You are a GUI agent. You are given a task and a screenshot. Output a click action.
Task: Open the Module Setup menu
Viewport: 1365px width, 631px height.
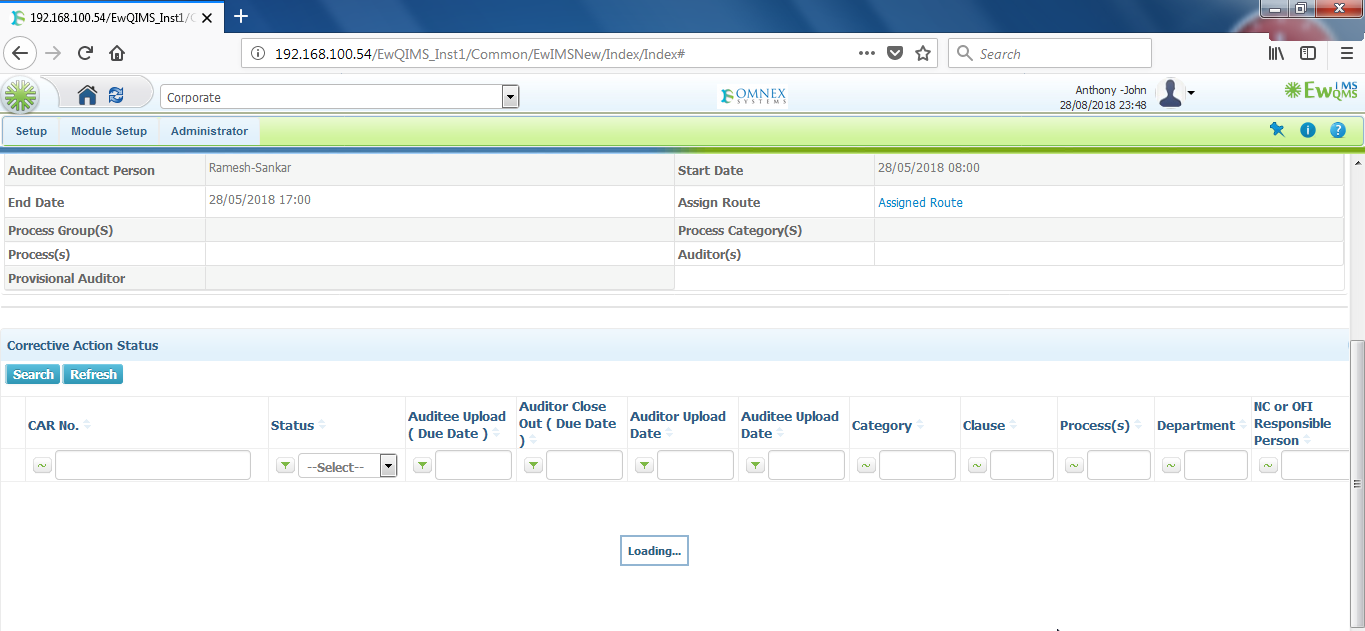[109, 131]
